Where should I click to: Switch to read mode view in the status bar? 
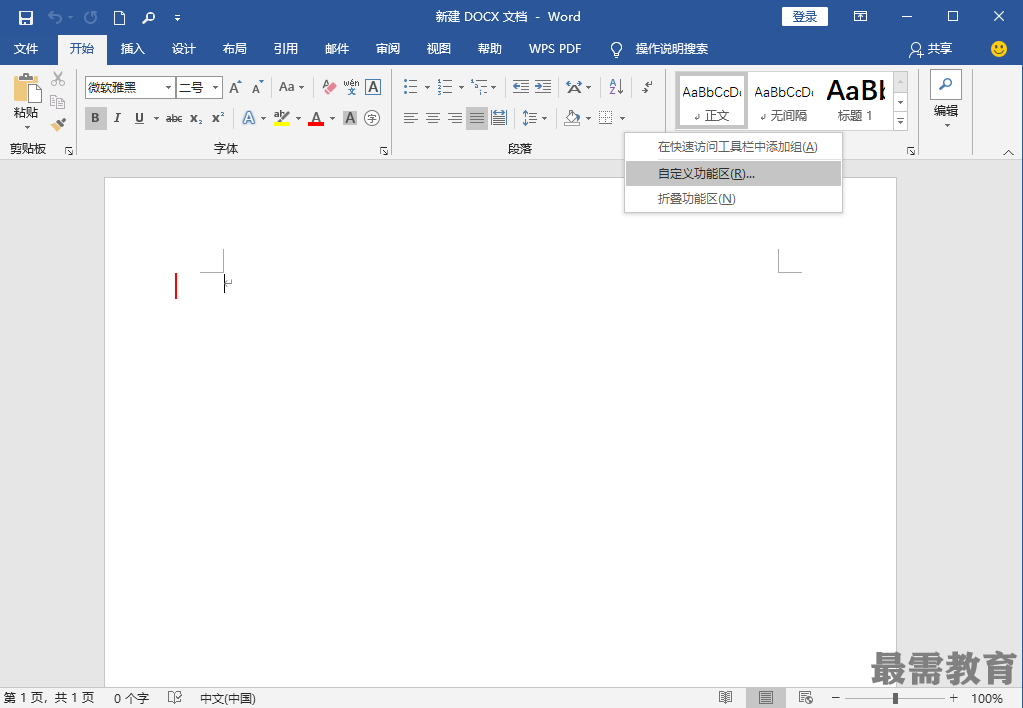725,698
